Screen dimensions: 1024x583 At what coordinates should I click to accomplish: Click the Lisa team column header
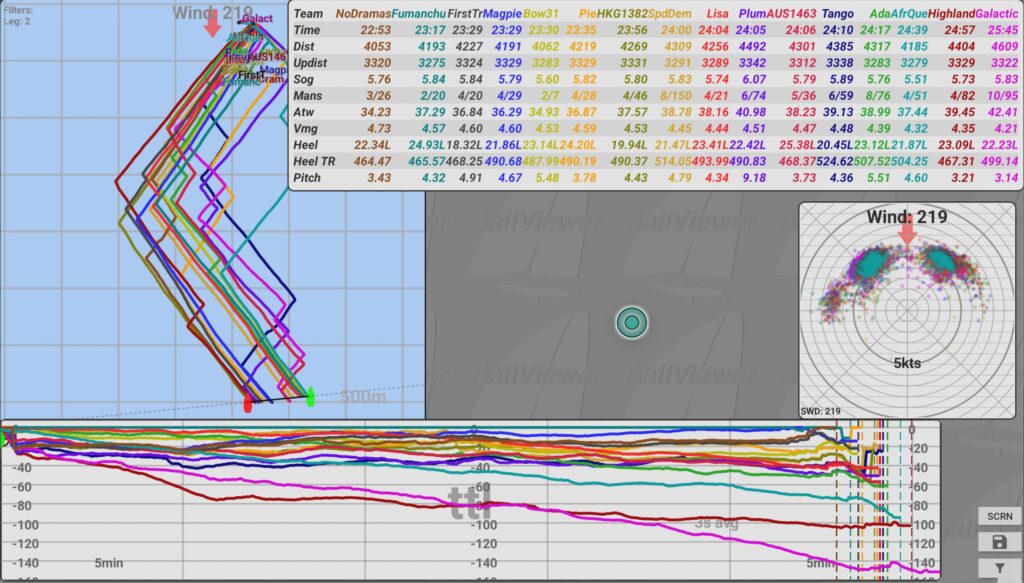coord(717,14)
